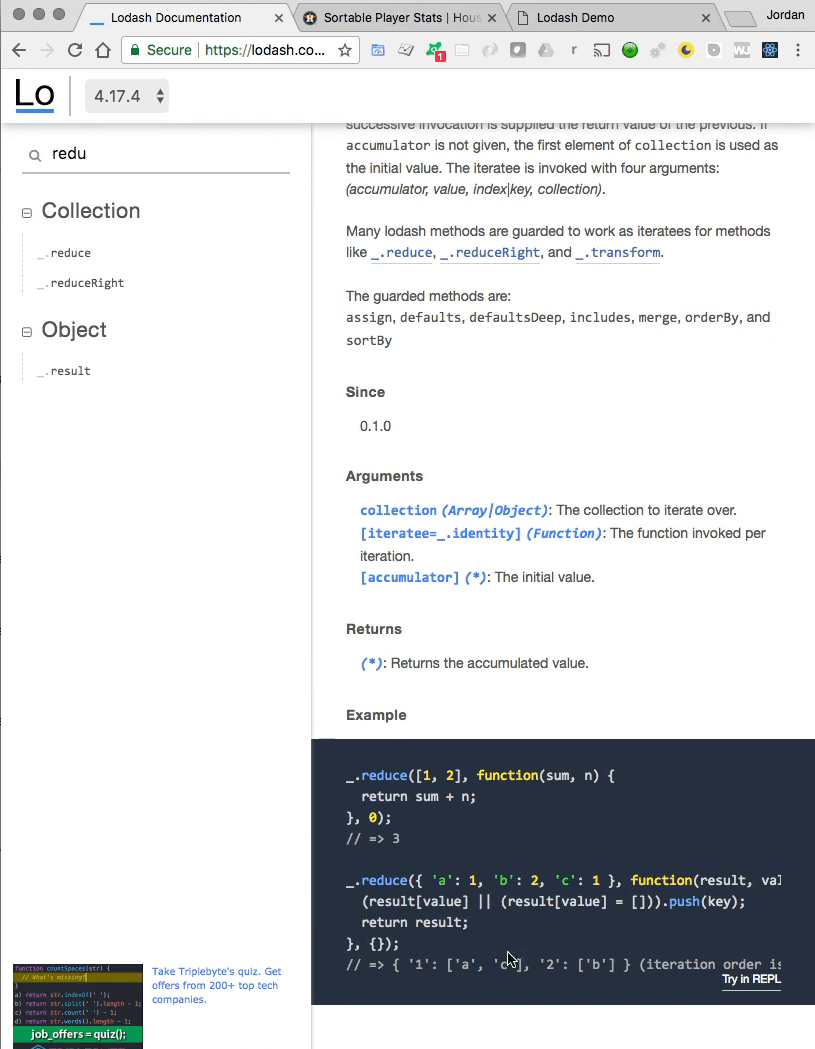Click the green extension with red badge
The image size is (815, 1049).
[435, 51]
